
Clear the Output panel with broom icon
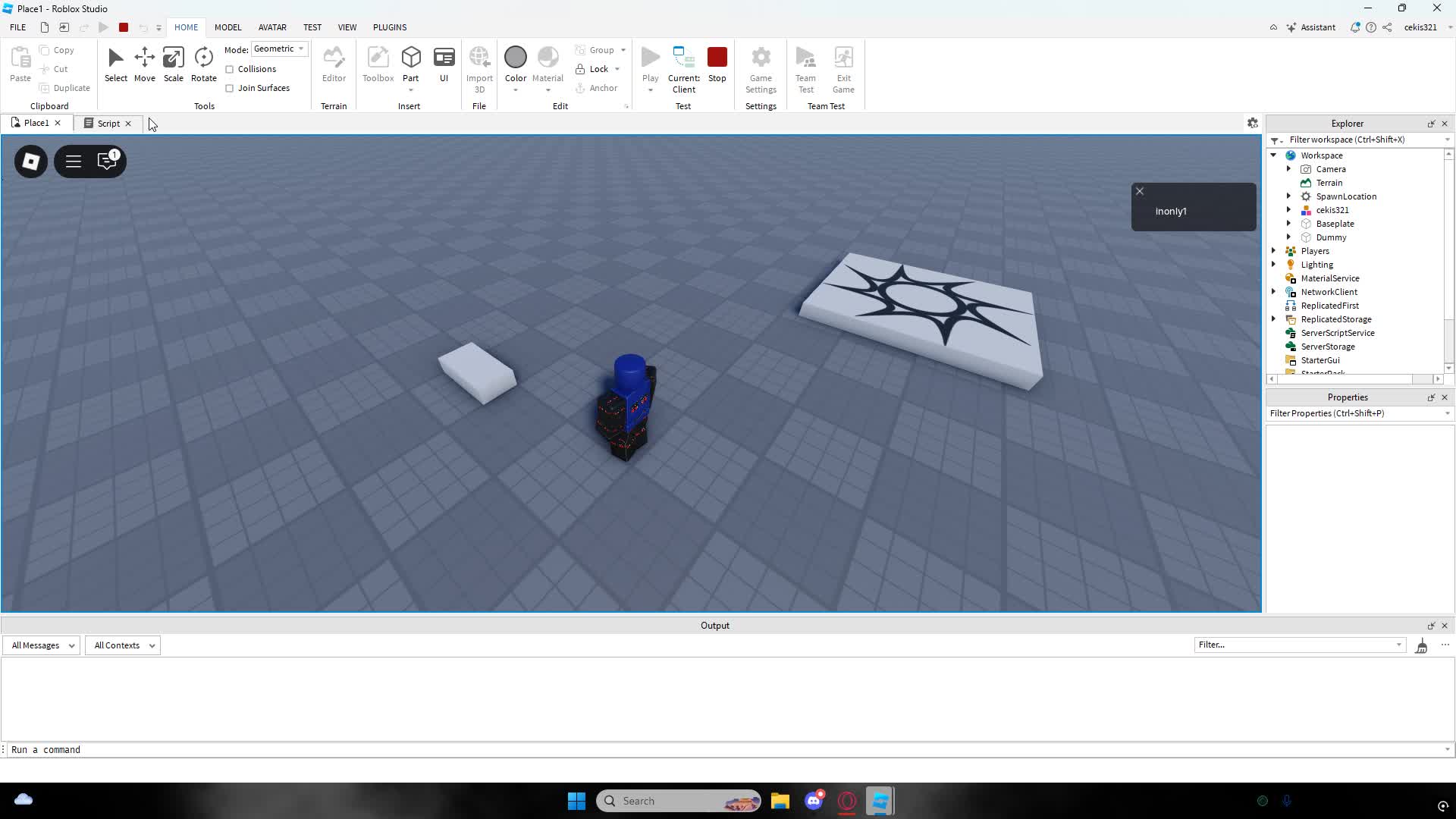tap(1422, 645)
